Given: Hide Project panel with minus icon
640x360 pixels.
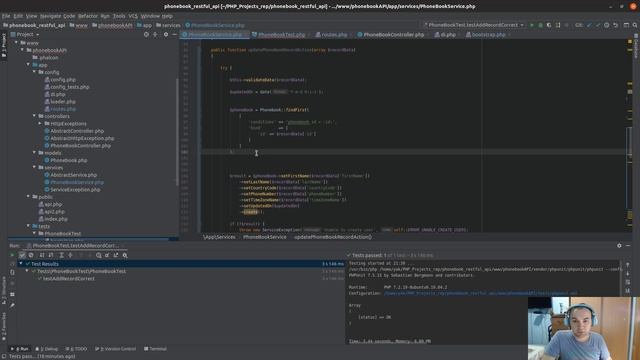Looking at the screenshot, I should pos(174,35).
